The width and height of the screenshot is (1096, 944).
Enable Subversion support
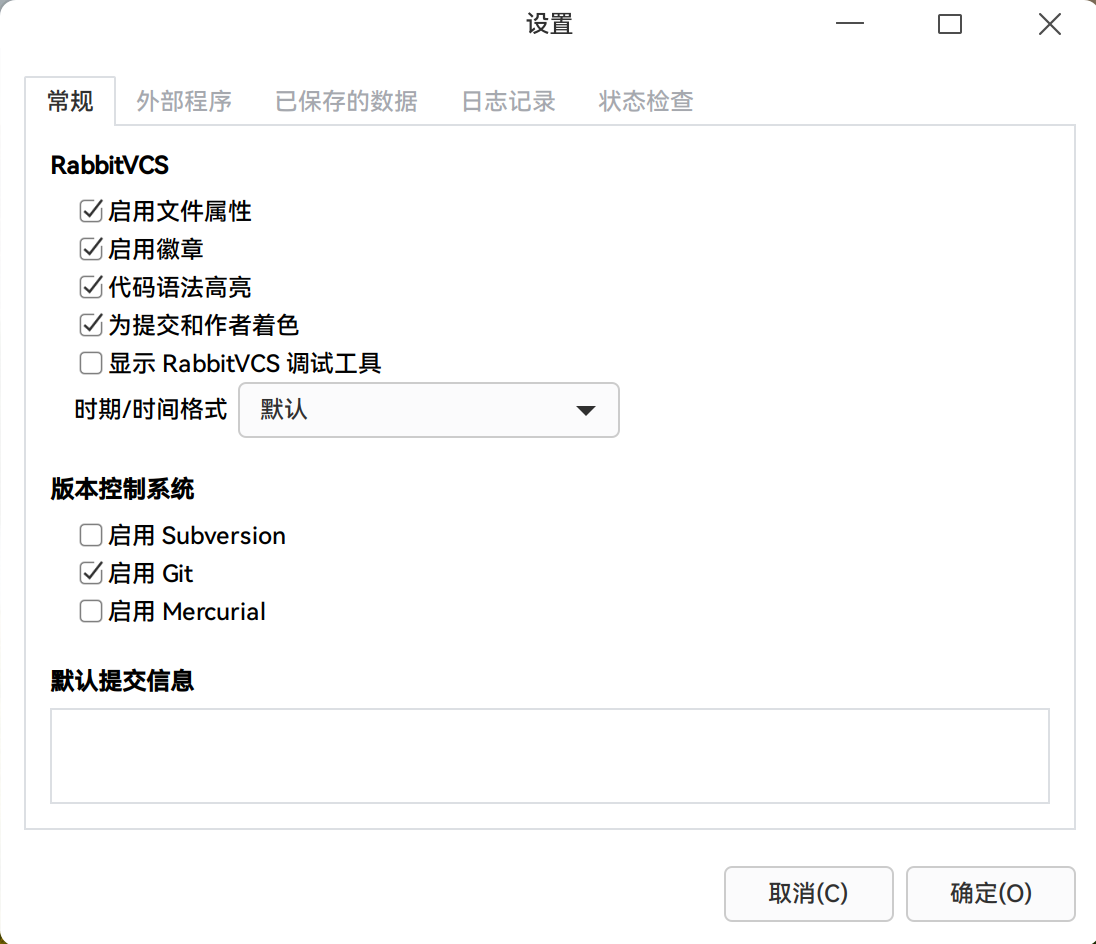point(90,535)
